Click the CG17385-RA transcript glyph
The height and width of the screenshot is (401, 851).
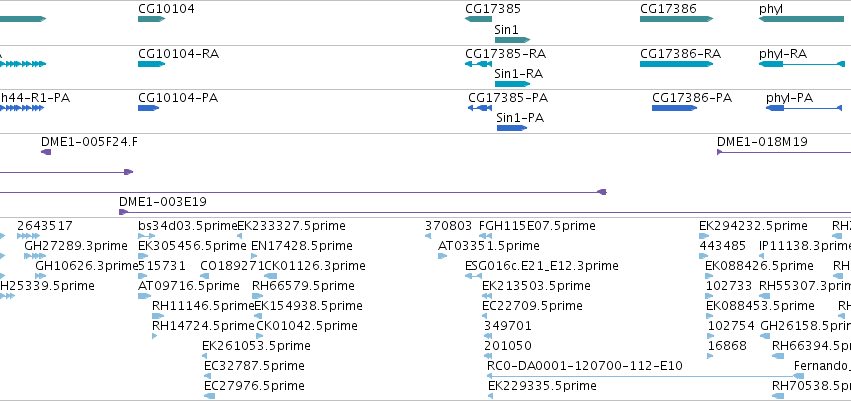pyautogui.click(x=478, y=64)
